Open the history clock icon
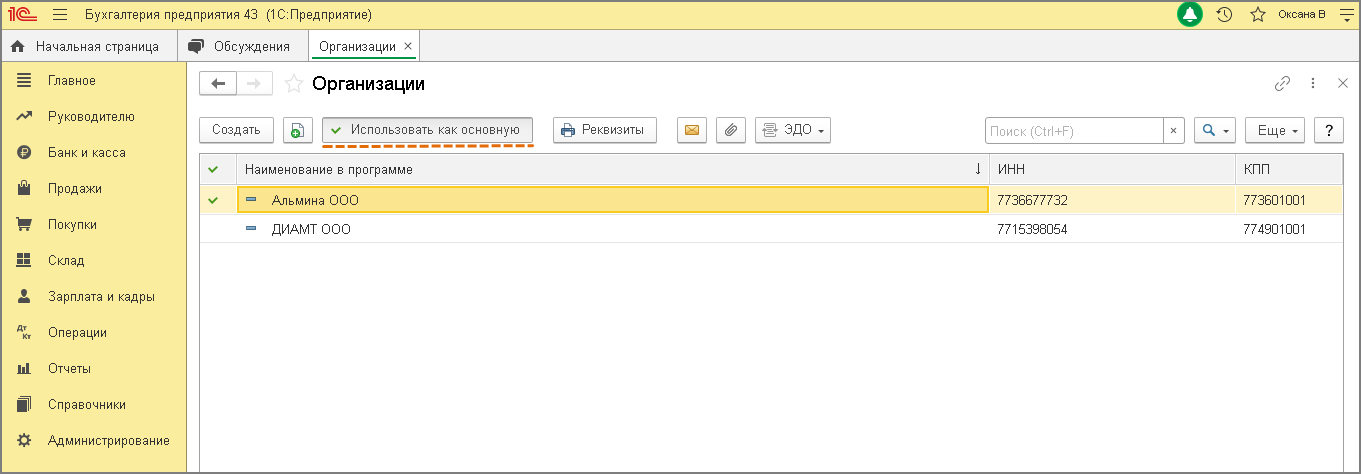Image resolution: width=1361 pixels, height=474 pixels. pyautogui.click(x=1224, y=15)
